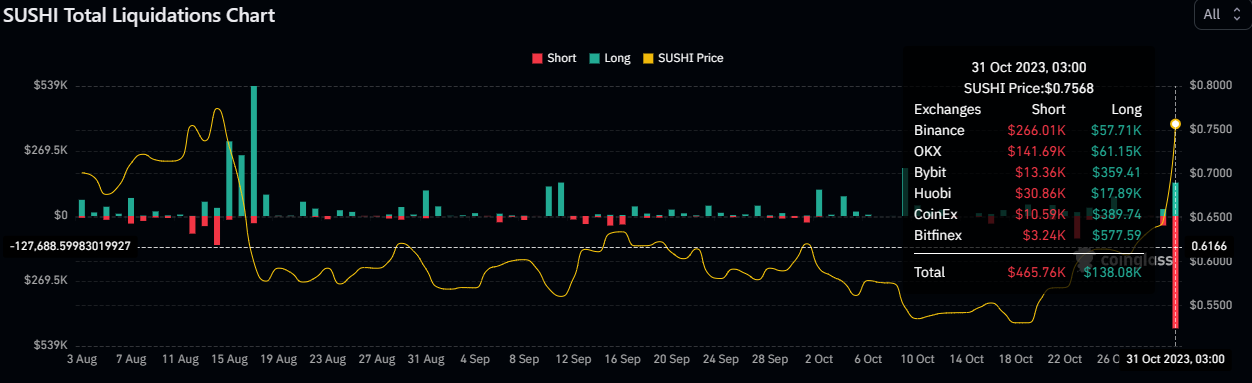Click the green Long legend color swatch
This screenshot has height=383, width=1252.
(594, 58)
